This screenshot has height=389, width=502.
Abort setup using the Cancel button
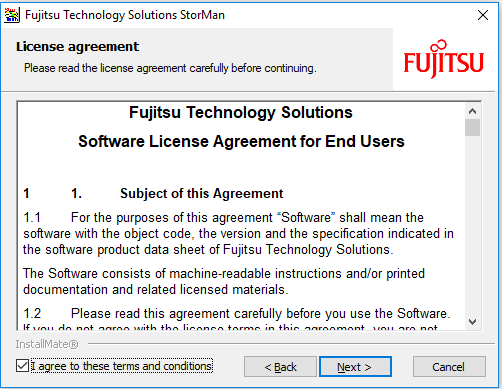[449, 367]
